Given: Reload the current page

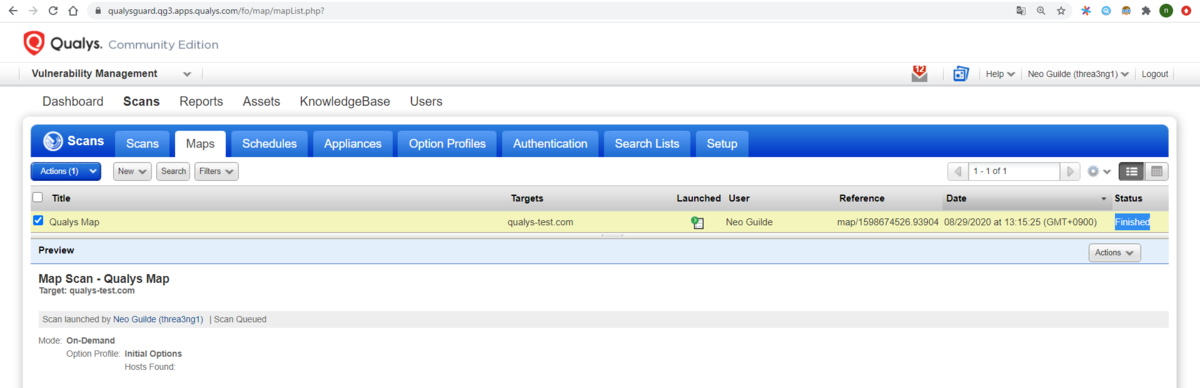Looking at the screenshot, I should pos(53,10).
